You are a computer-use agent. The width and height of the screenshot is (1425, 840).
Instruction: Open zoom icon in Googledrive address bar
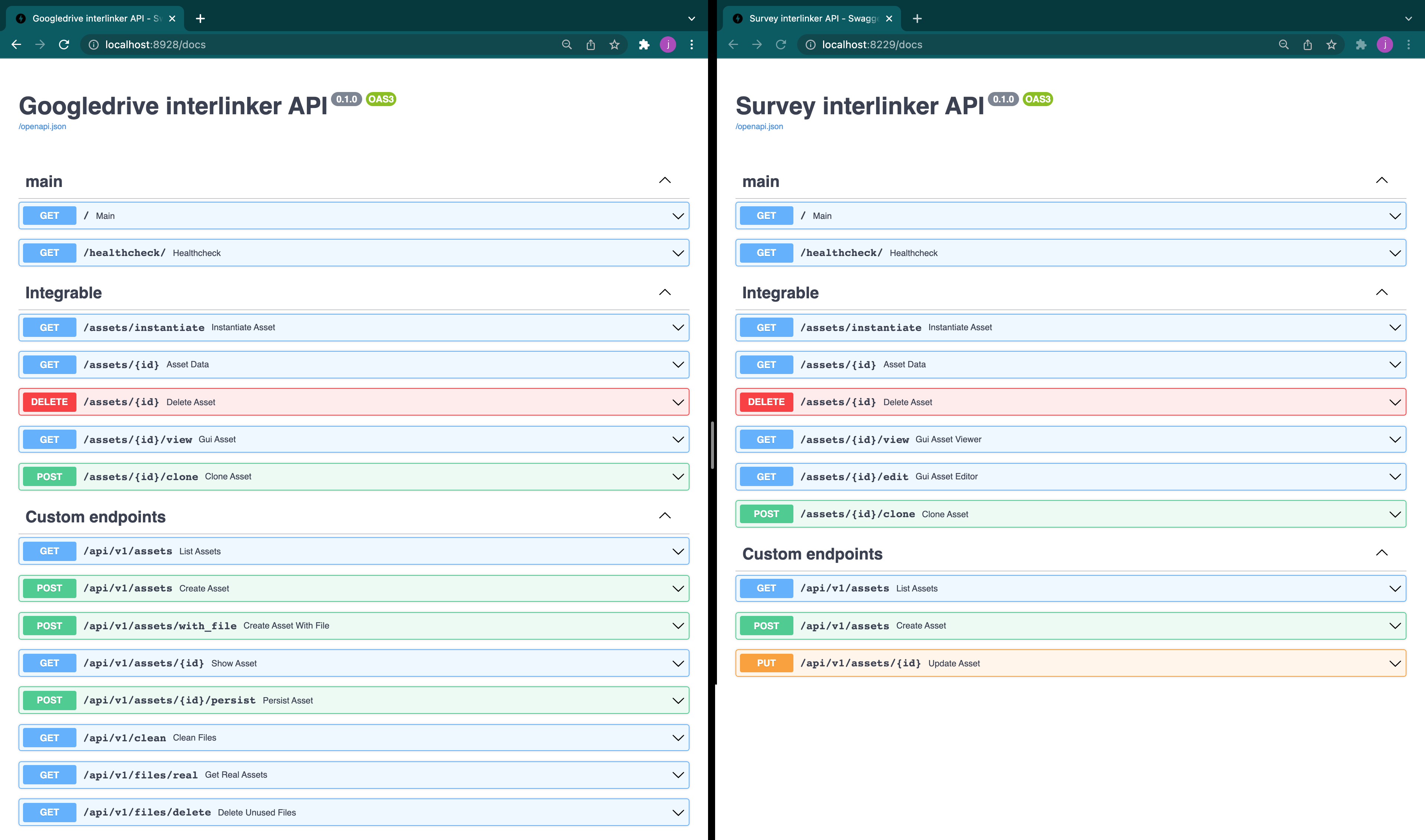coord(567,45)
